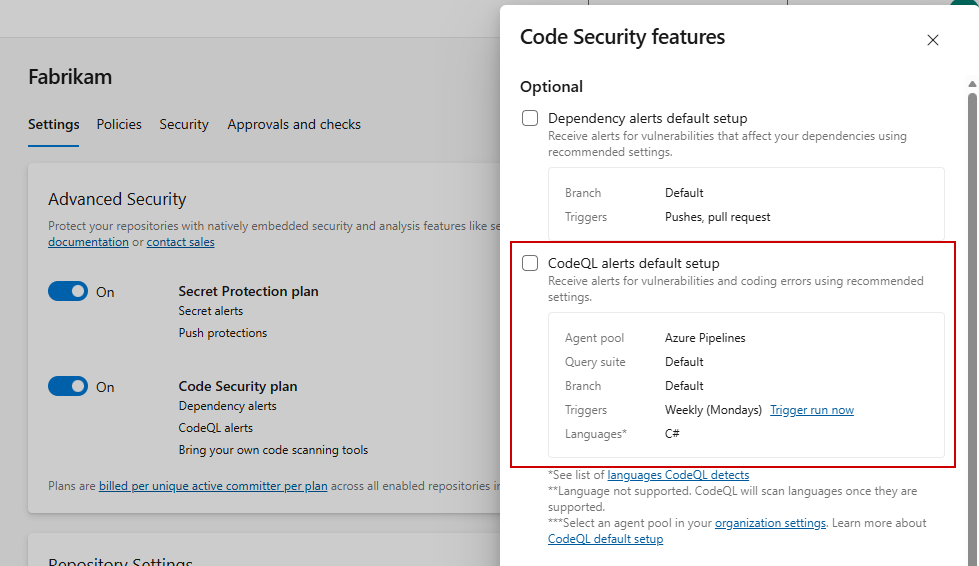This screenshot has width=979, height=566.
Task: Click the panel's vertical scrollbar thumb
Action: 972,300
